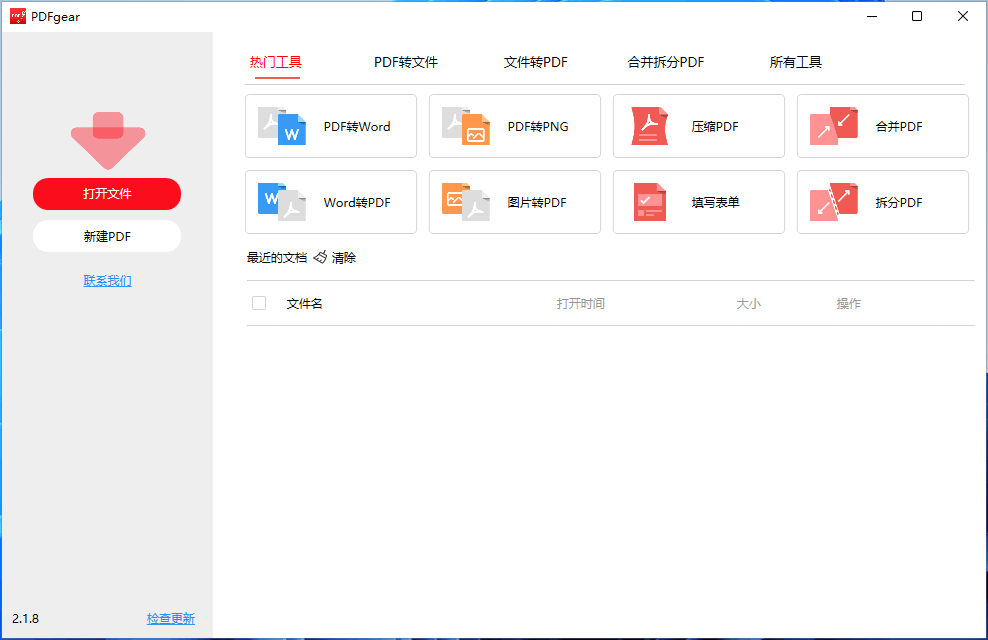Viewport: 988px width, 640px height.
Task: Click the 拆分PDF split icon
Action: pyautogui.click(x=834, y=202)
